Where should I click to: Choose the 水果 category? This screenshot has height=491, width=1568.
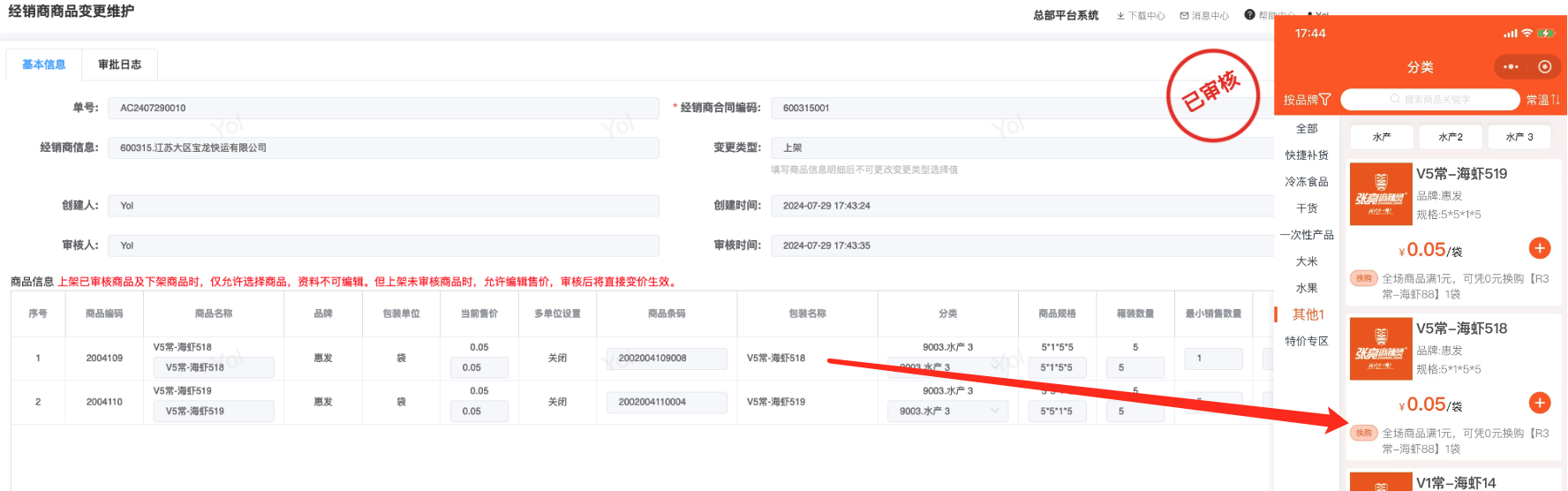point(1307,288)
